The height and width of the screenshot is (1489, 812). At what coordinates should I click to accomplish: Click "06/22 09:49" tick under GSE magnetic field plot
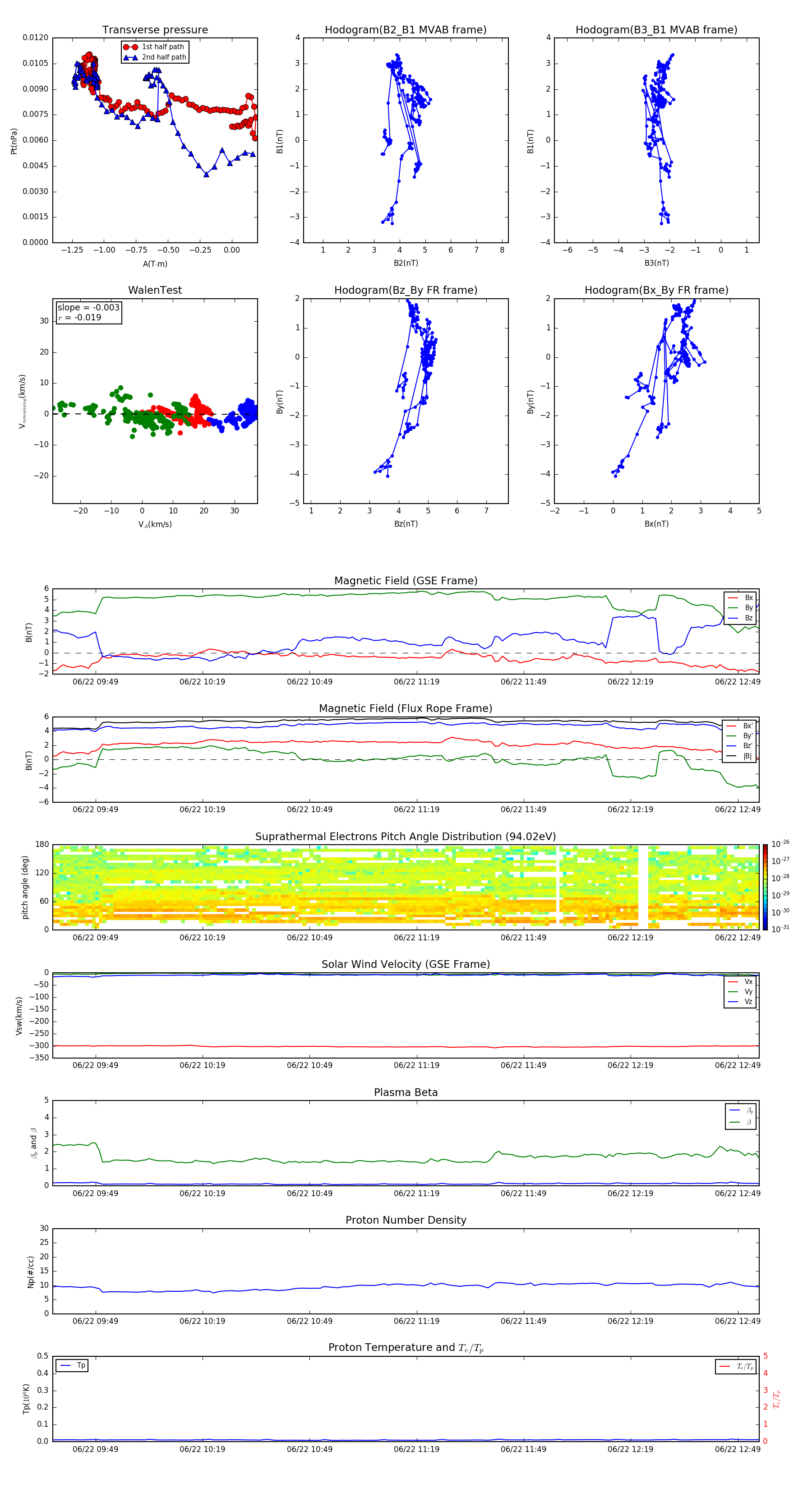pyautogui.click(x=95, y=681)
